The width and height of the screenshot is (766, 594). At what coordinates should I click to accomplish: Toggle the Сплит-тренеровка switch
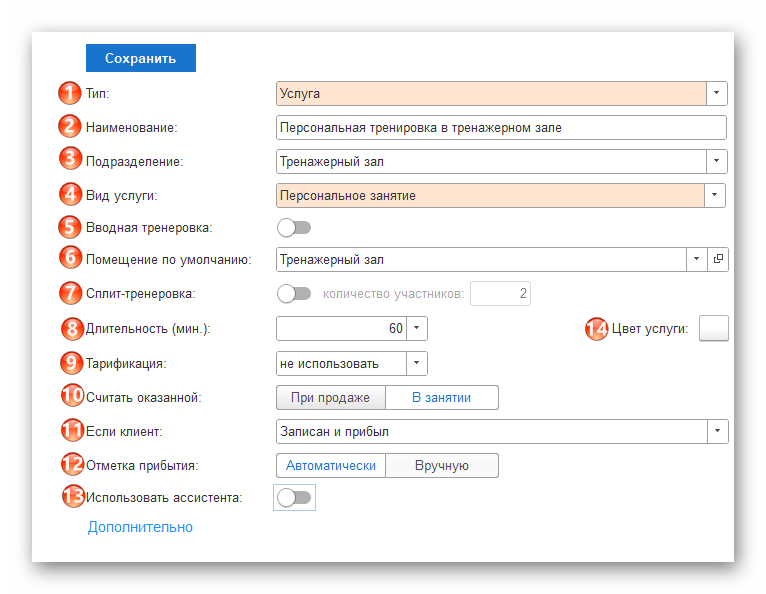pos(294,294)
